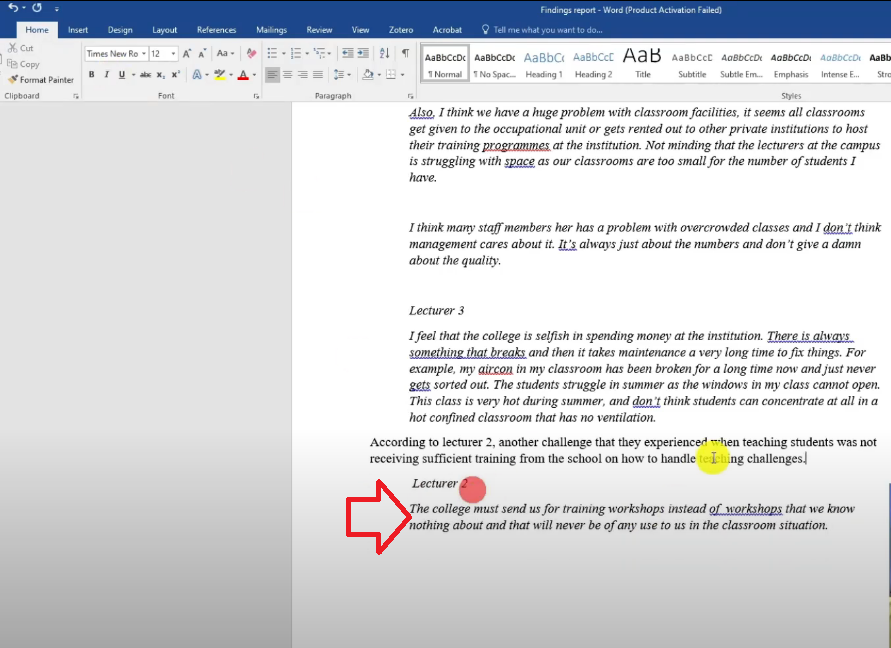Apply the Heading 1 style

coord(544,64)
